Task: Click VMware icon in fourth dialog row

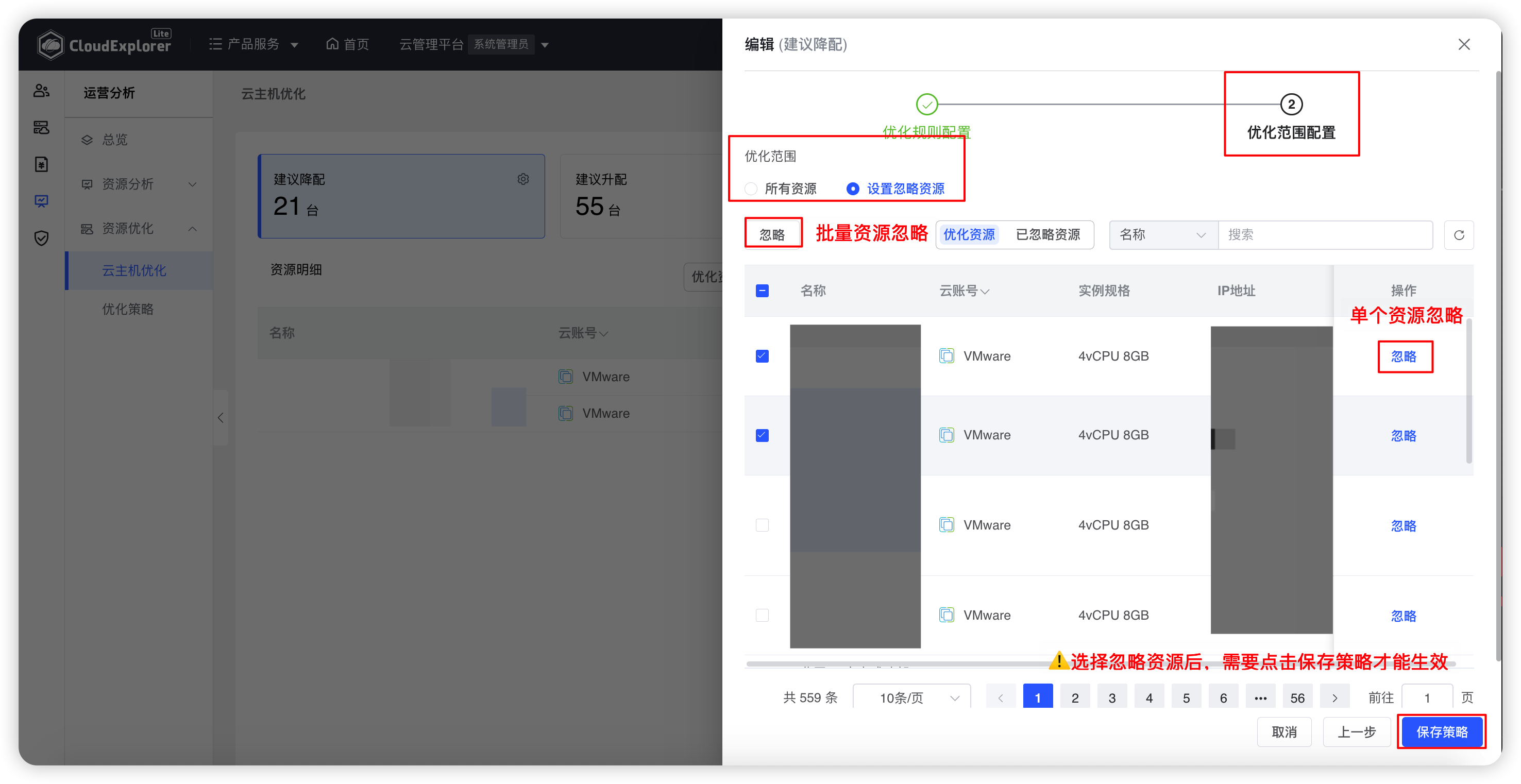Action: (x=947, y=615)
